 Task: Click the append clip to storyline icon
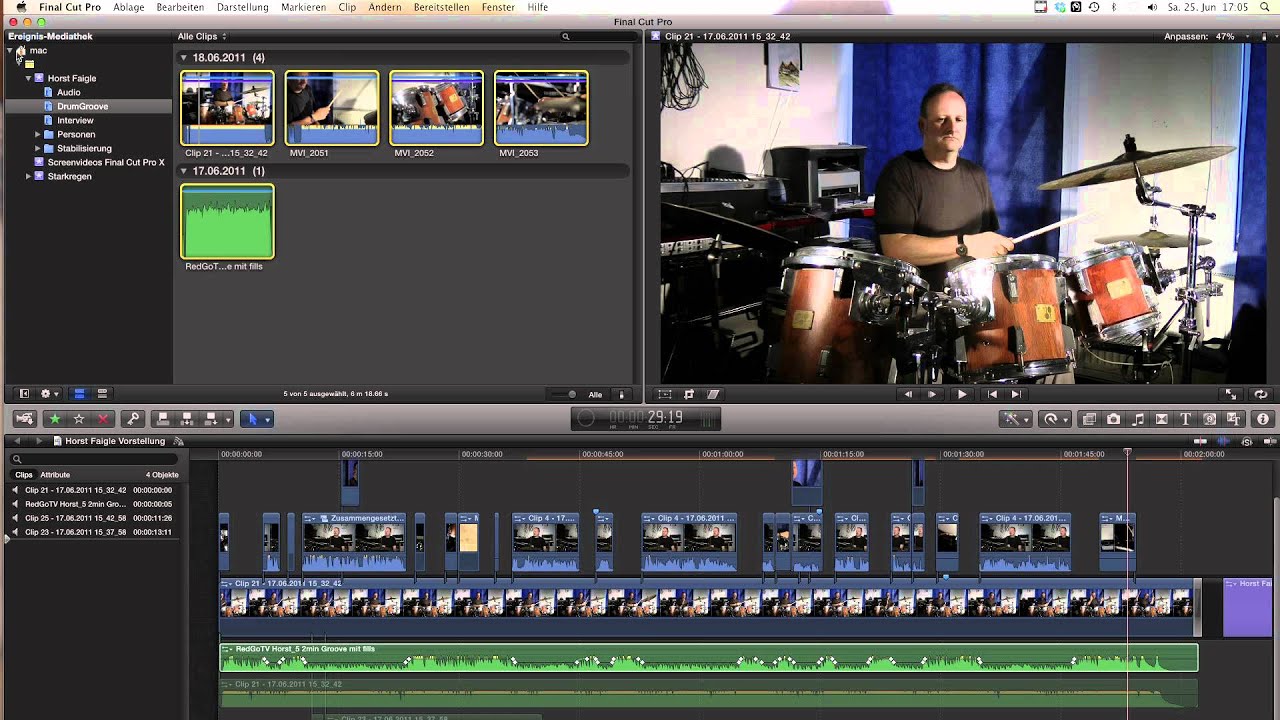tap(211, 419)
